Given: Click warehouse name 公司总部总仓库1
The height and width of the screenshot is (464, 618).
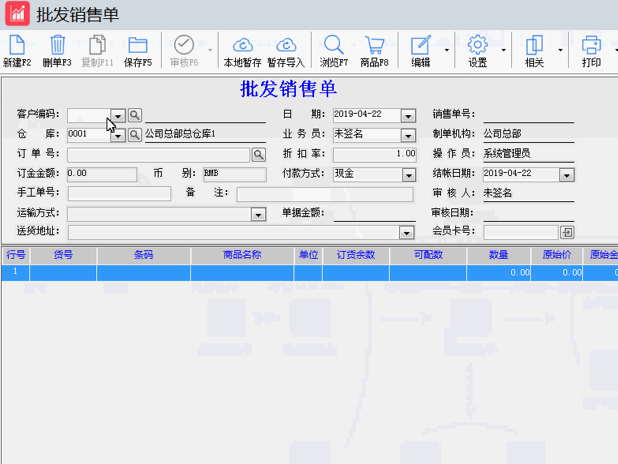Looking at the screenshot, I should 180,134.
